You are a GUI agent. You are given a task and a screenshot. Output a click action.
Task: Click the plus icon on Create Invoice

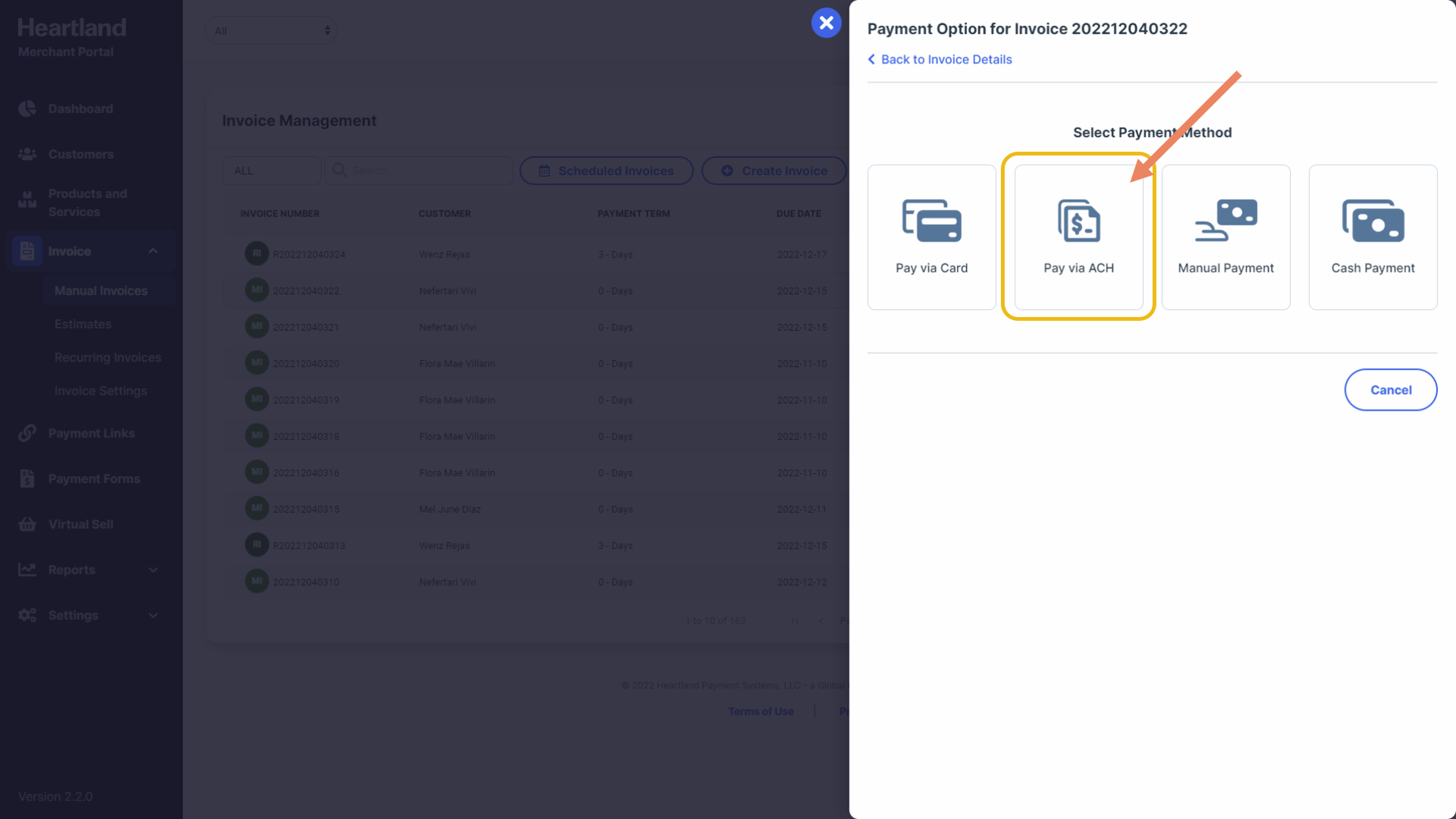pos(727,171)
